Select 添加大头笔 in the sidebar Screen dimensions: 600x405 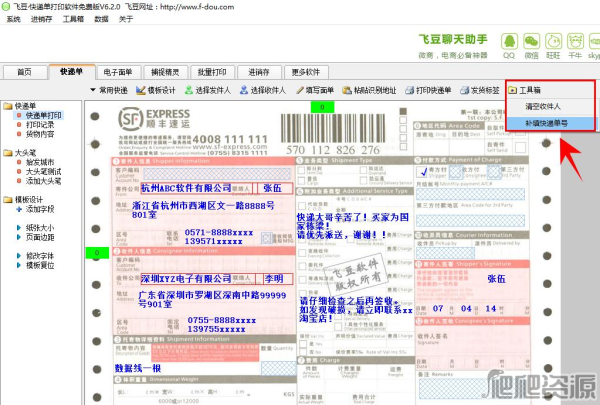click(x=43, y=181)
